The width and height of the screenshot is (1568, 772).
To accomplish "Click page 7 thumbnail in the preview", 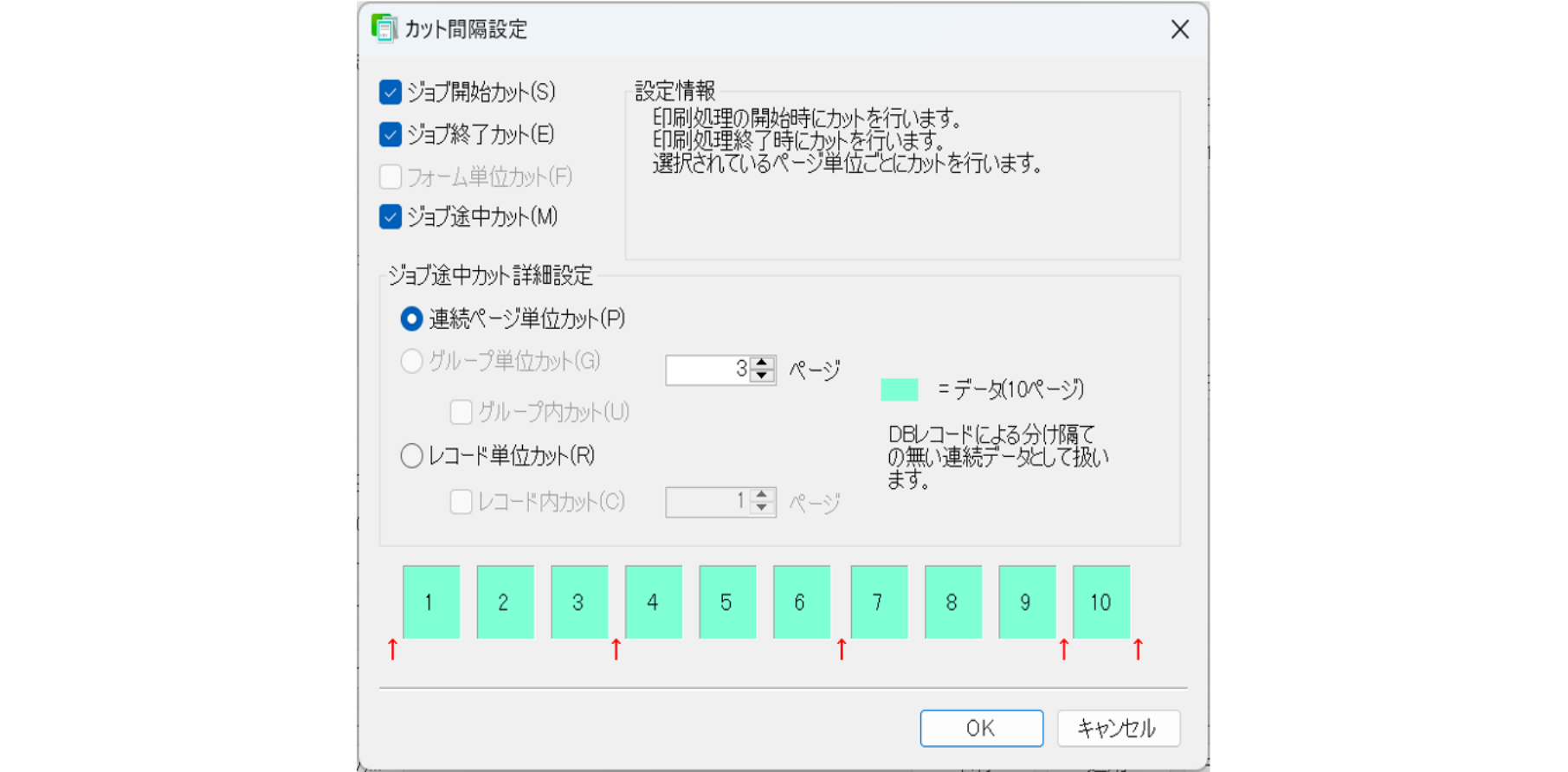I will [x=879, y=602].
